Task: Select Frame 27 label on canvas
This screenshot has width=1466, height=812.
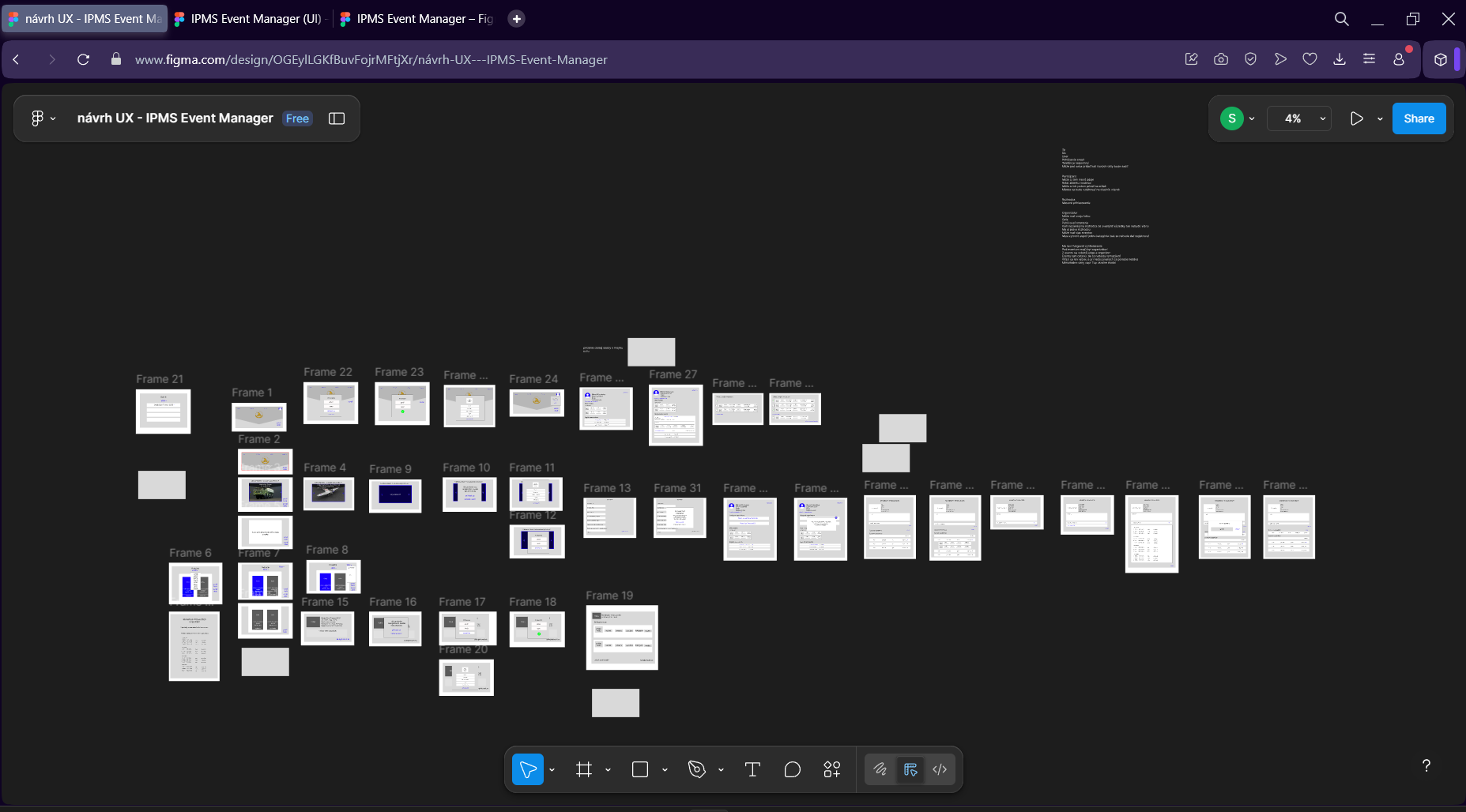Action: [673, 374]
